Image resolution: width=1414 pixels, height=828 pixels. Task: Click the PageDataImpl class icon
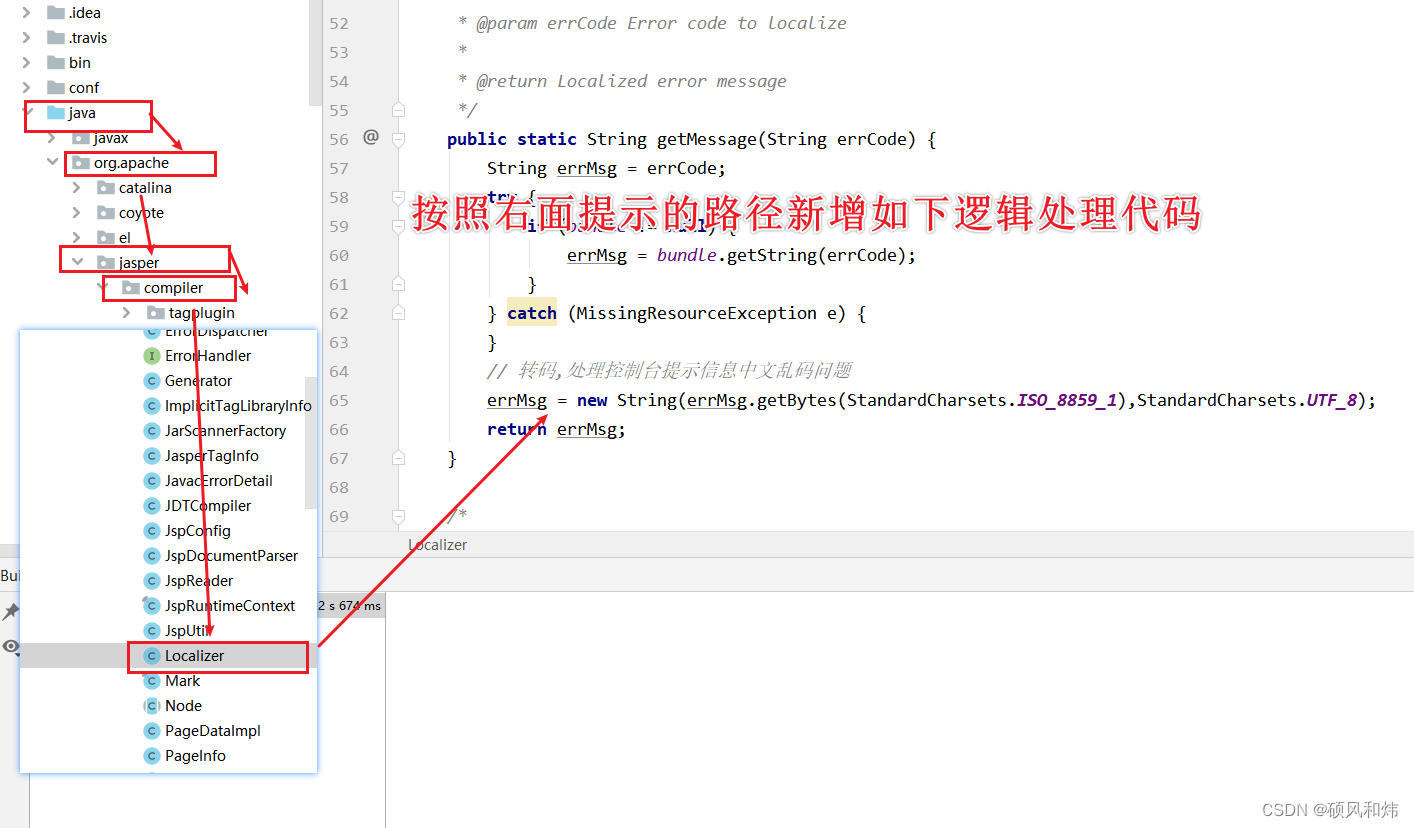[152, 731]
